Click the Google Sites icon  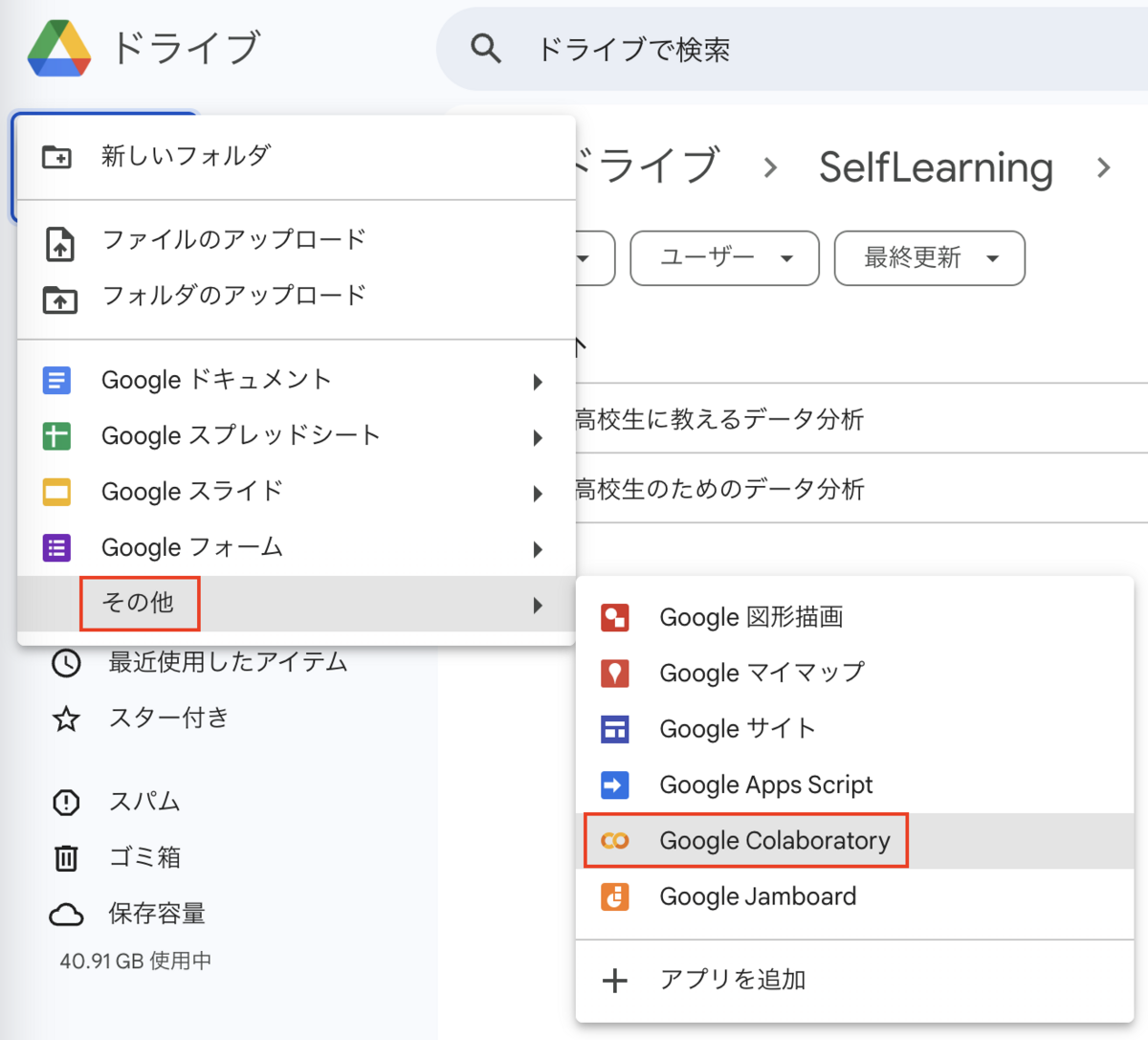[x=614, y=729]
